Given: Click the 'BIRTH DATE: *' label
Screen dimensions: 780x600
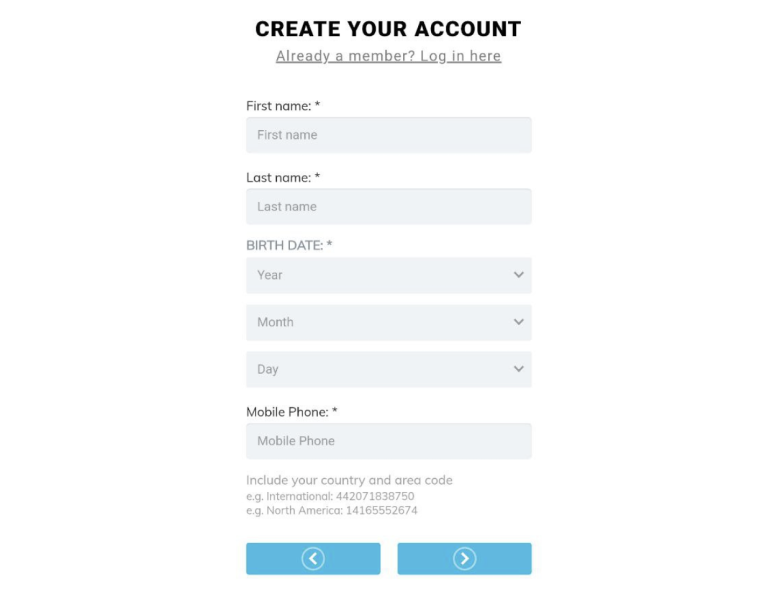Looking at the screenshot, I should coord(289,245).
